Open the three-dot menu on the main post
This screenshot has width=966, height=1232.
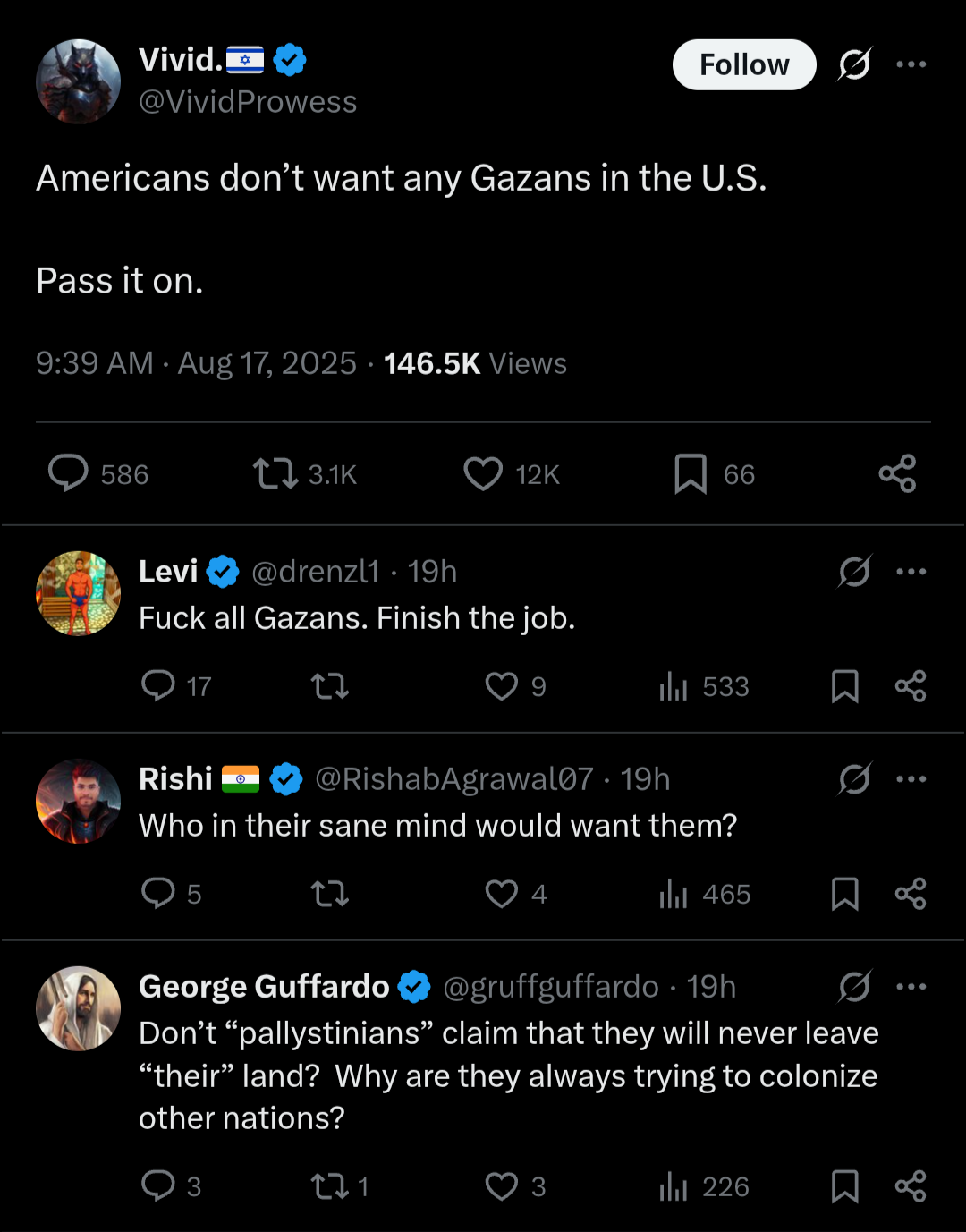pyautogui.click(x=911, y=64)
